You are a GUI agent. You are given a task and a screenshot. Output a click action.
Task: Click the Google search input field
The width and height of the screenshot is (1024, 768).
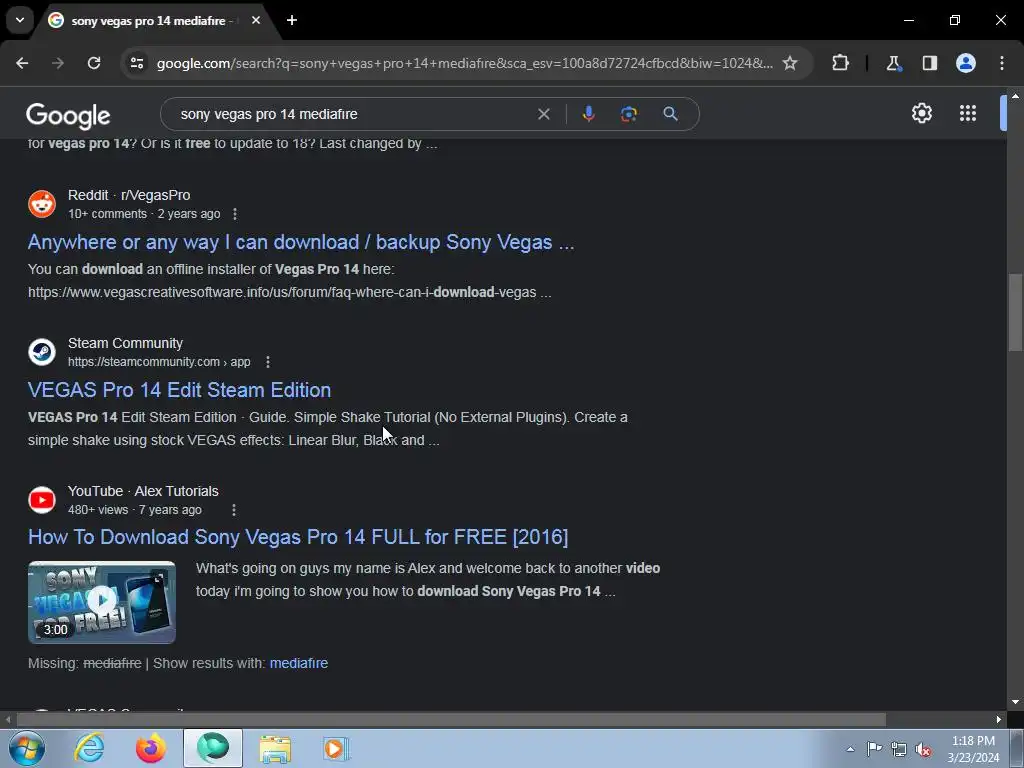[x=353, y=114]
